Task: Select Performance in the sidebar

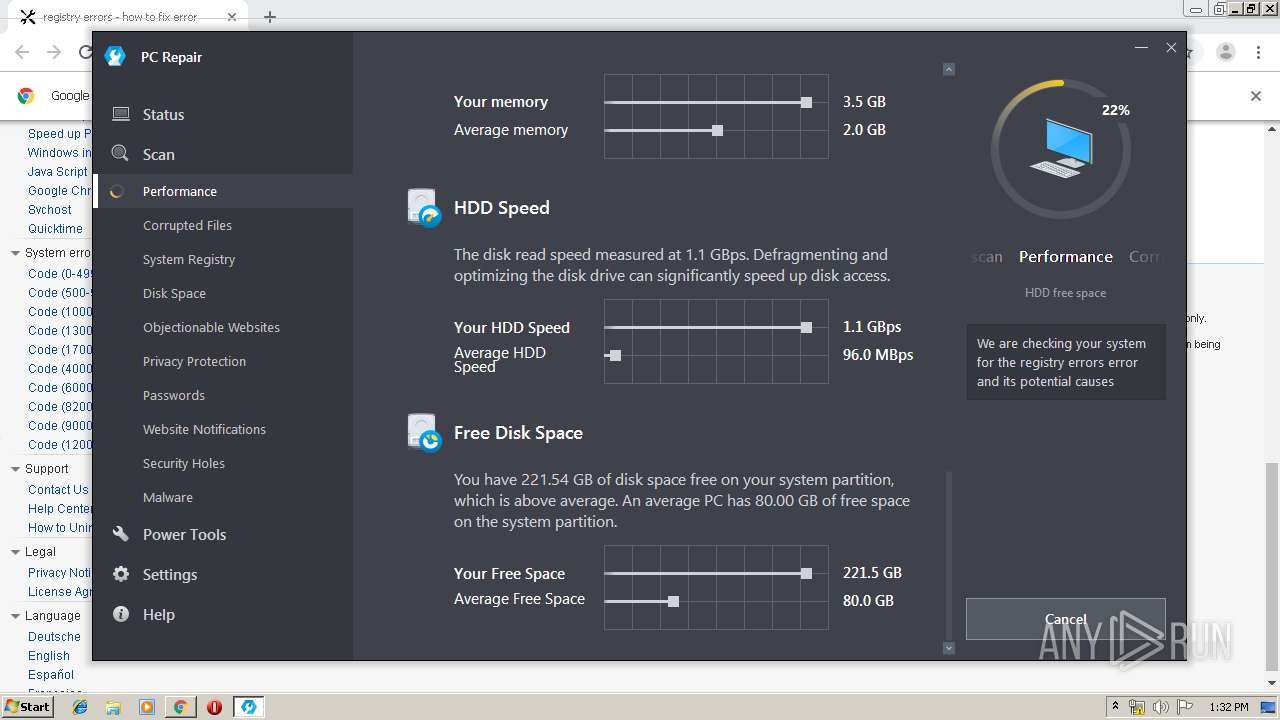Action: point(222,191)
